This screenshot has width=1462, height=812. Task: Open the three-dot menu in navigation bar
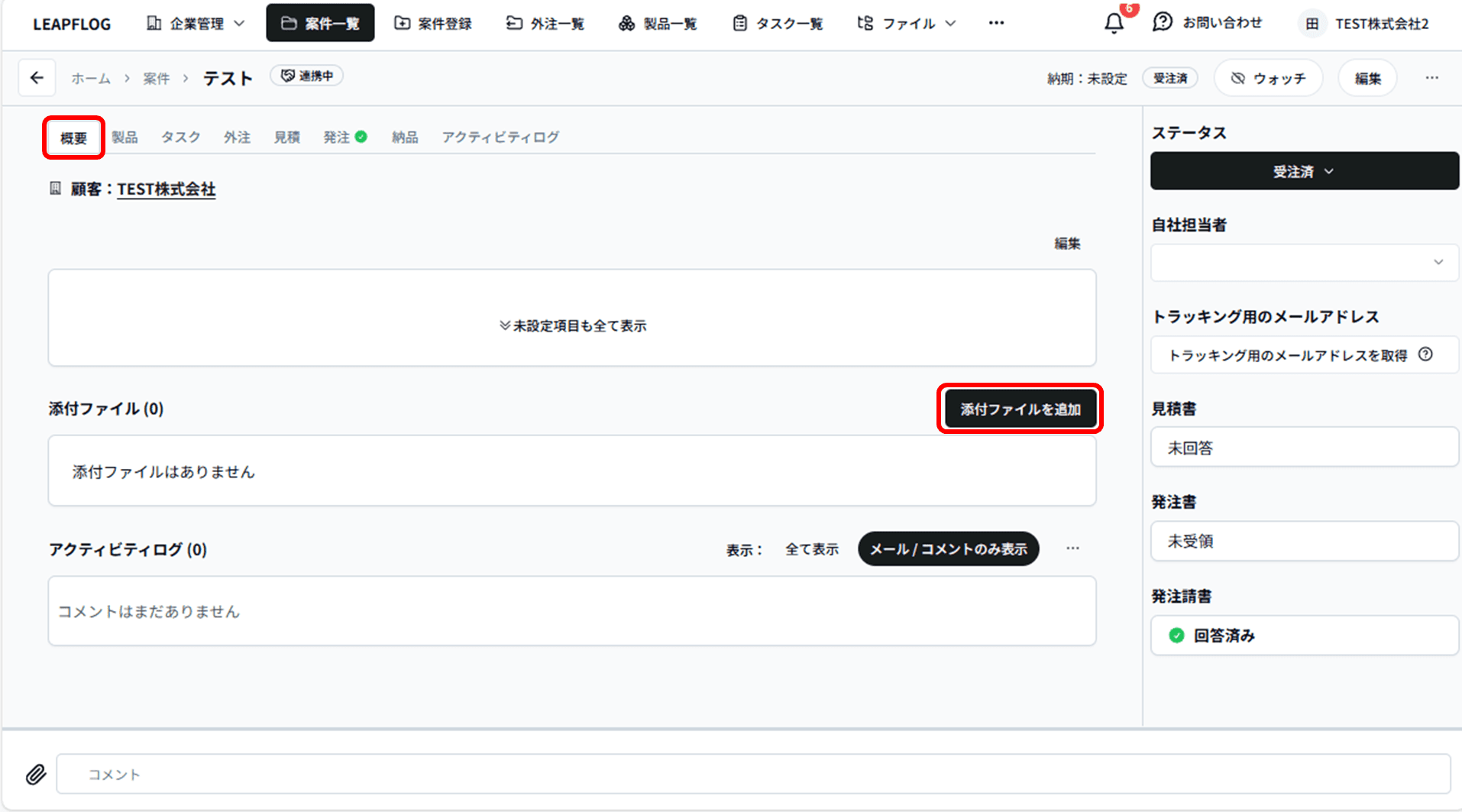[x=996, y=23]
